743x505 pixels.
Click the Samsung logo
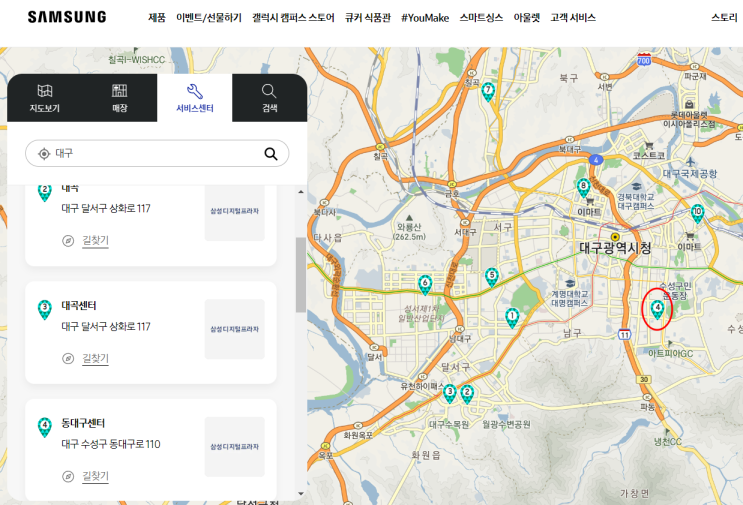[67, 17]
